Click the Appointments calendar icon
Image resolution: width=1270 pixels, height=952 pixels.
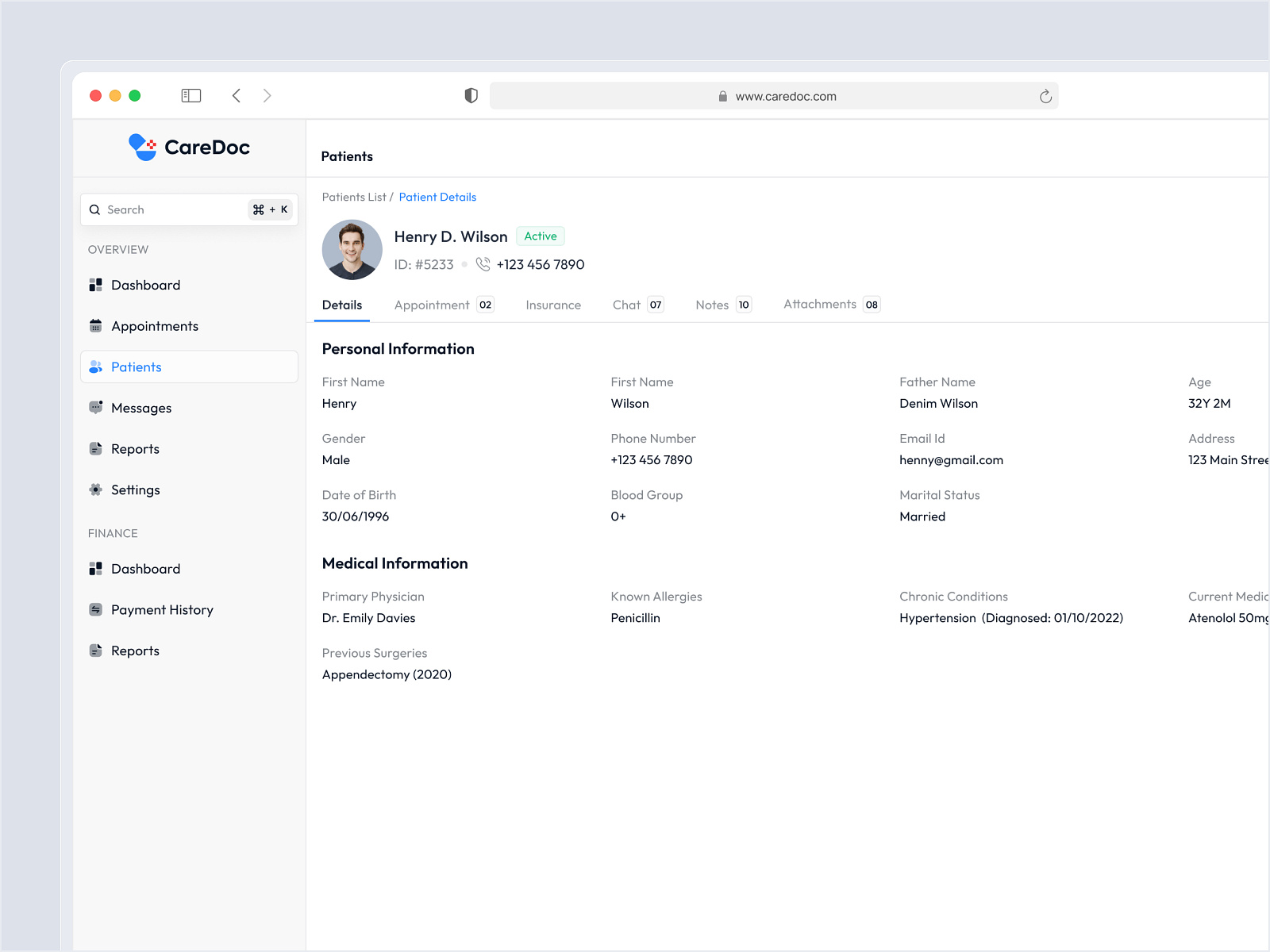pyautogui.click(x=95, y=325)
